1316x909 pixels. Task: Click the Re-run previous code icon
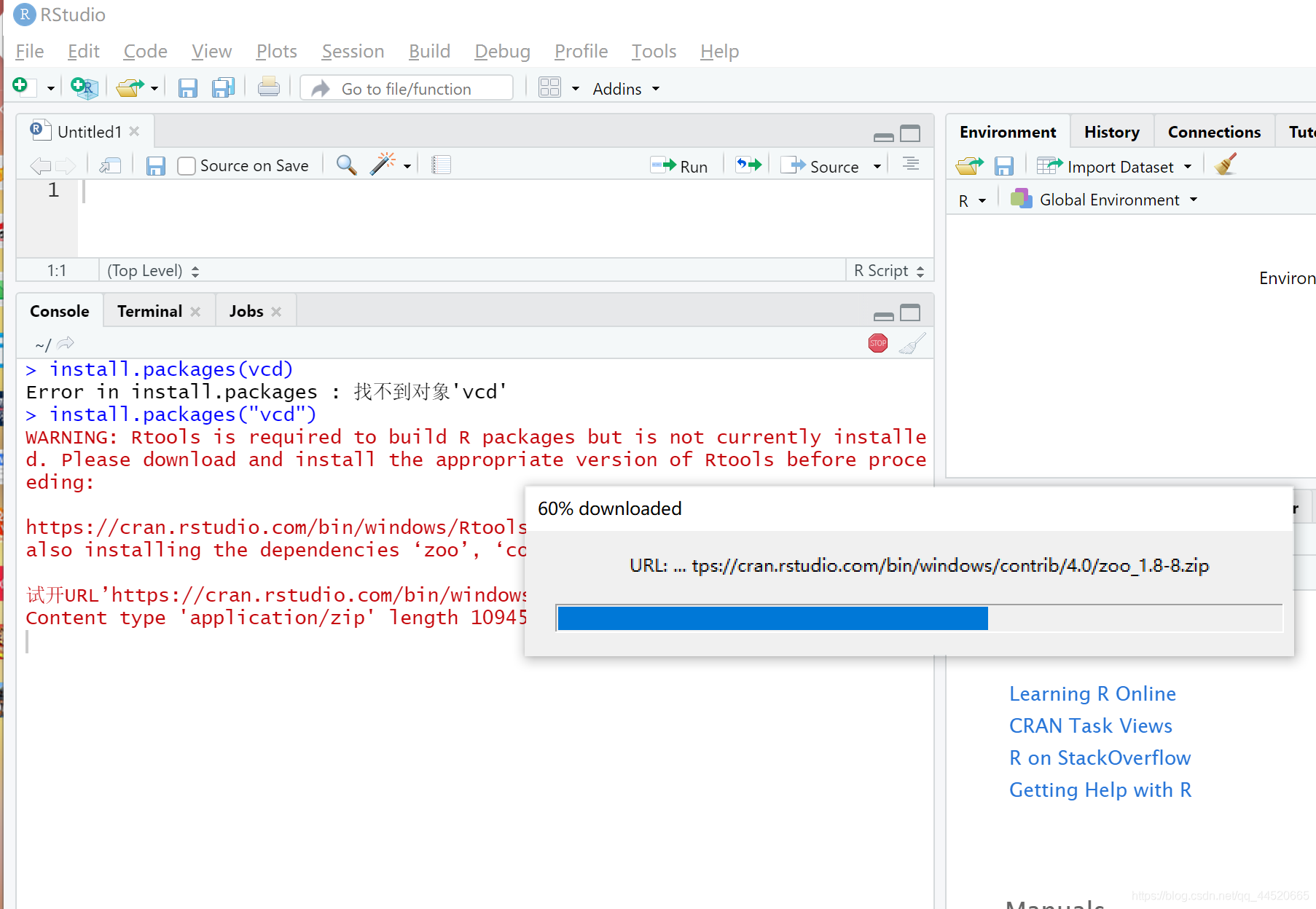click(x=748, y=165)
